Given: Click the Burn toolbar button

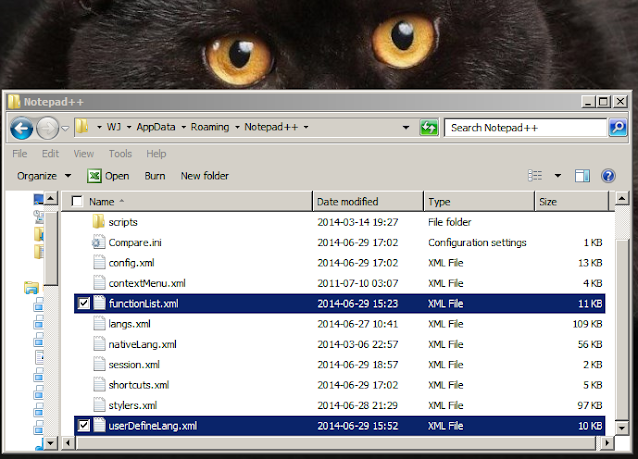Looking at the screenshot, I should pos(155,176).
